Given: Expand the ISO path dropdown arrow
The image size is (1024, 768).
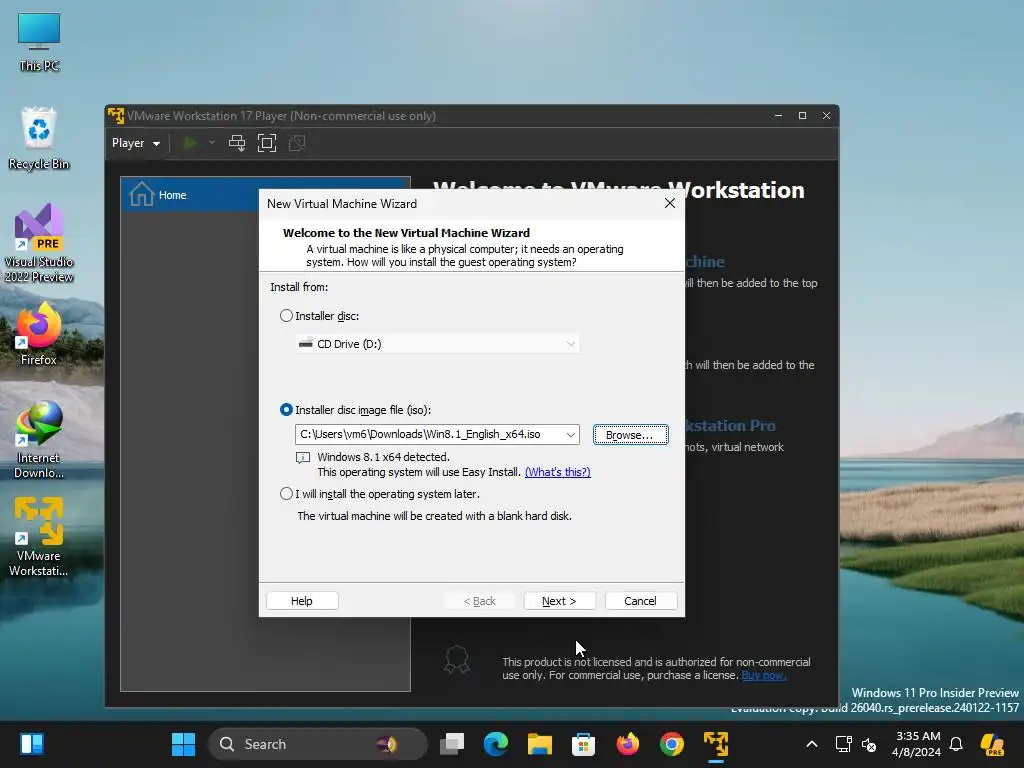Looking at the screenshot, I should tap(571, 434).
